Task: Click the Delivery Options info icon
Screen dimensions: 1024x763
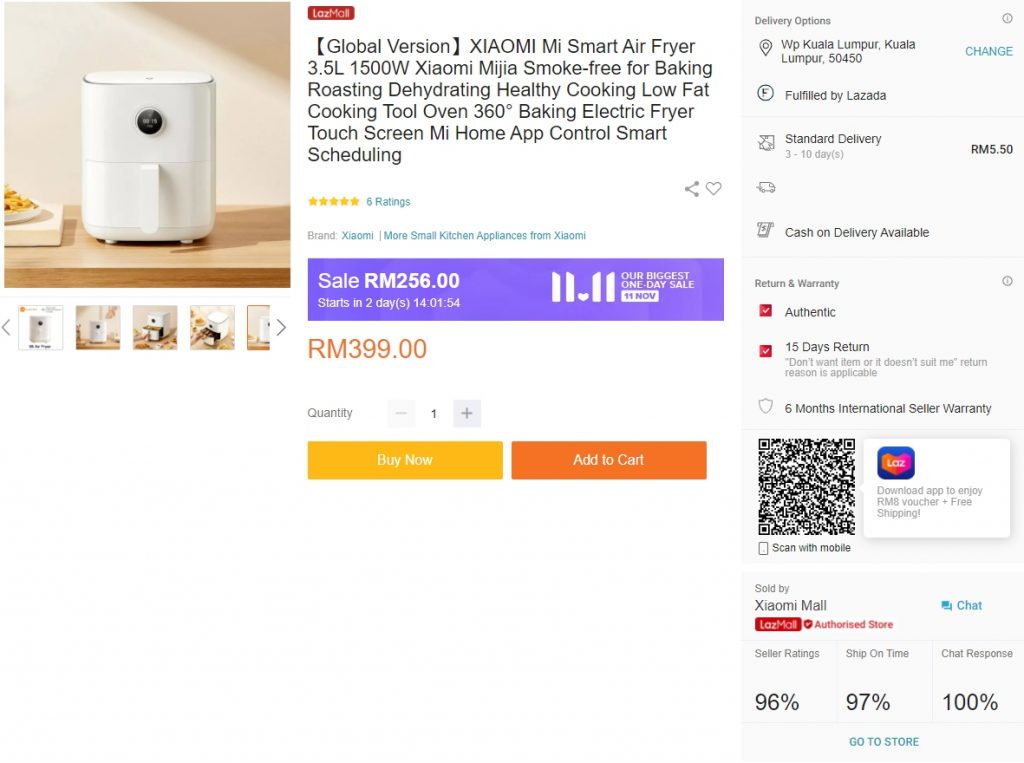Action: (1007, 19)
